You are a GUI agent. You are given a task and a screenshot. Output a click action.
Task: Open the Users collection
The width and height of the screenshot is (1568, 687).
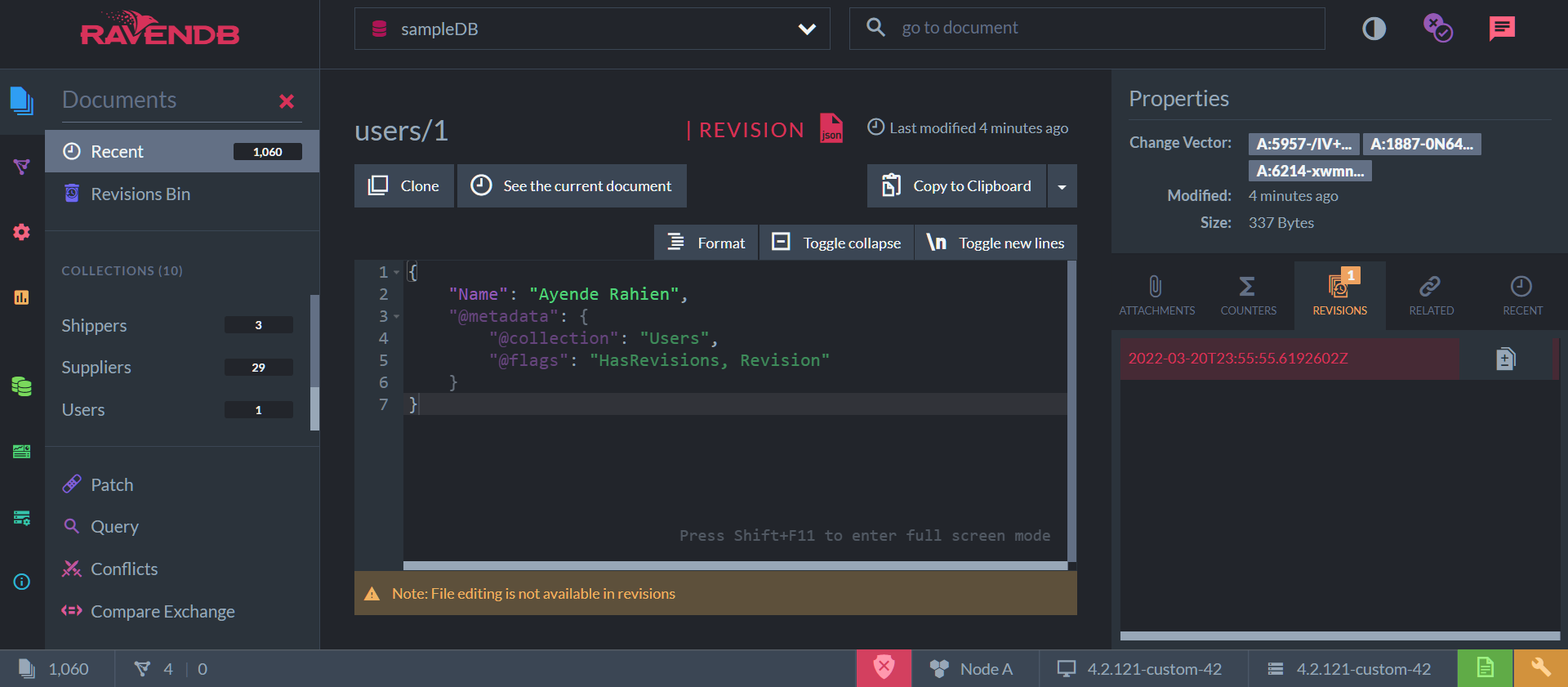177,410
